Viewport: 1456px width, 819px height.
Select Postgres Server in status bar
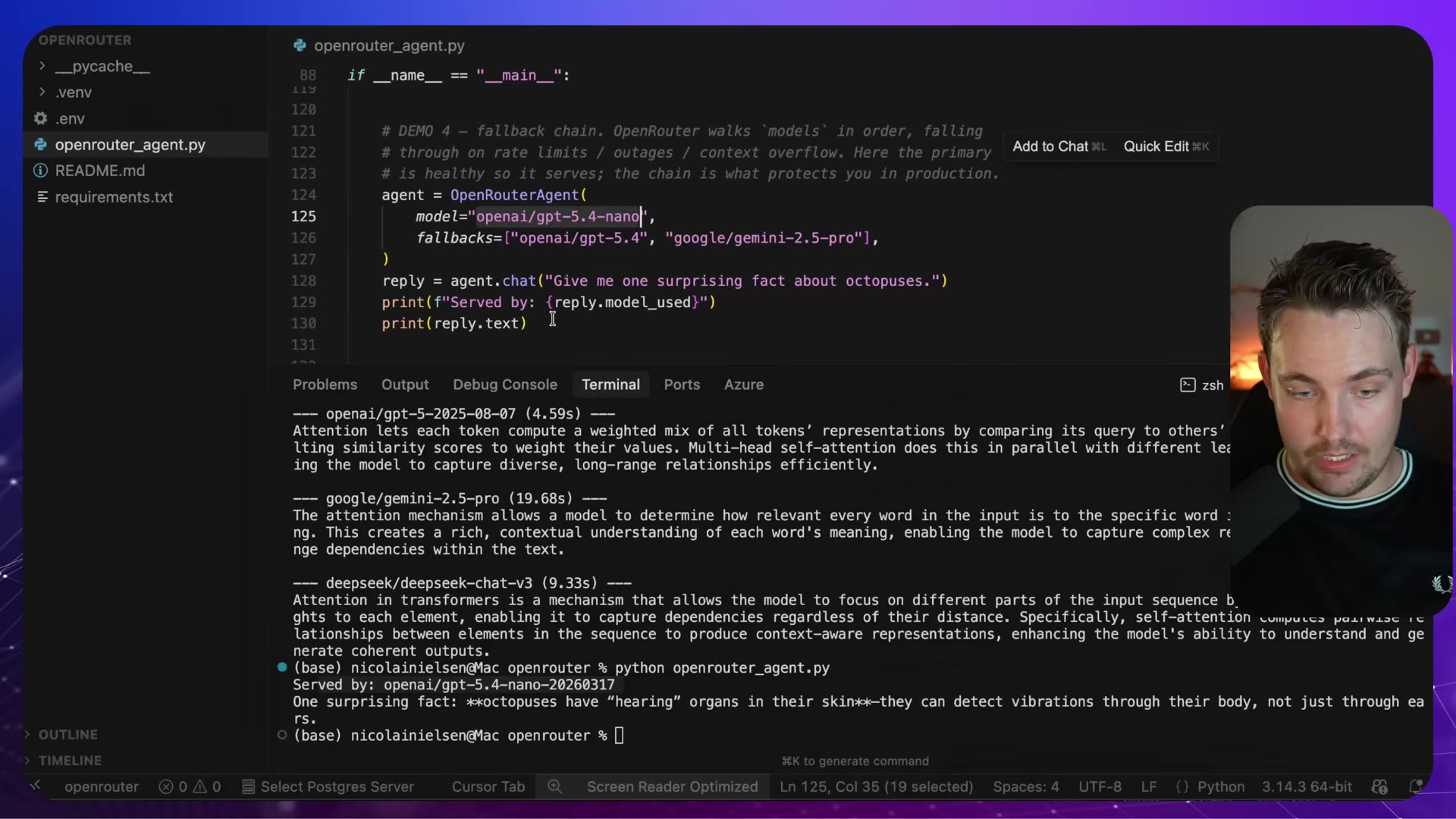pyautogui.click(x=328, y=786)
